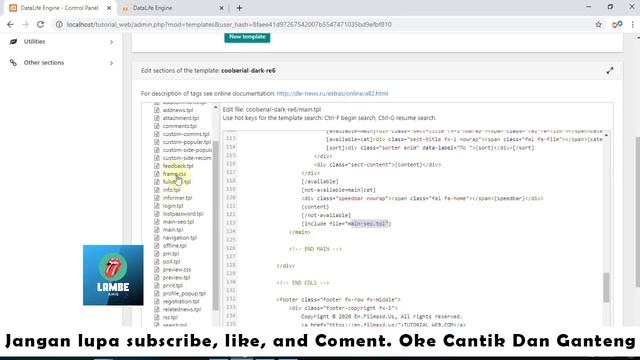Bookmark this page with the star icon
The image size is (640, 360).
click(598, 24)
